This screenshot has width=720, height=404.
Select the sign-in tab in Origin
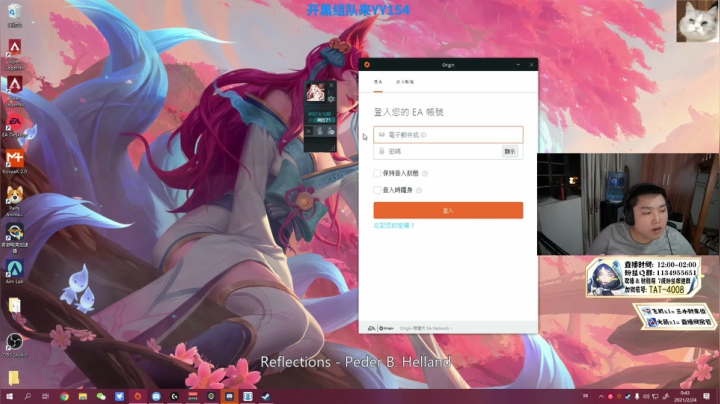coord(378,82)
